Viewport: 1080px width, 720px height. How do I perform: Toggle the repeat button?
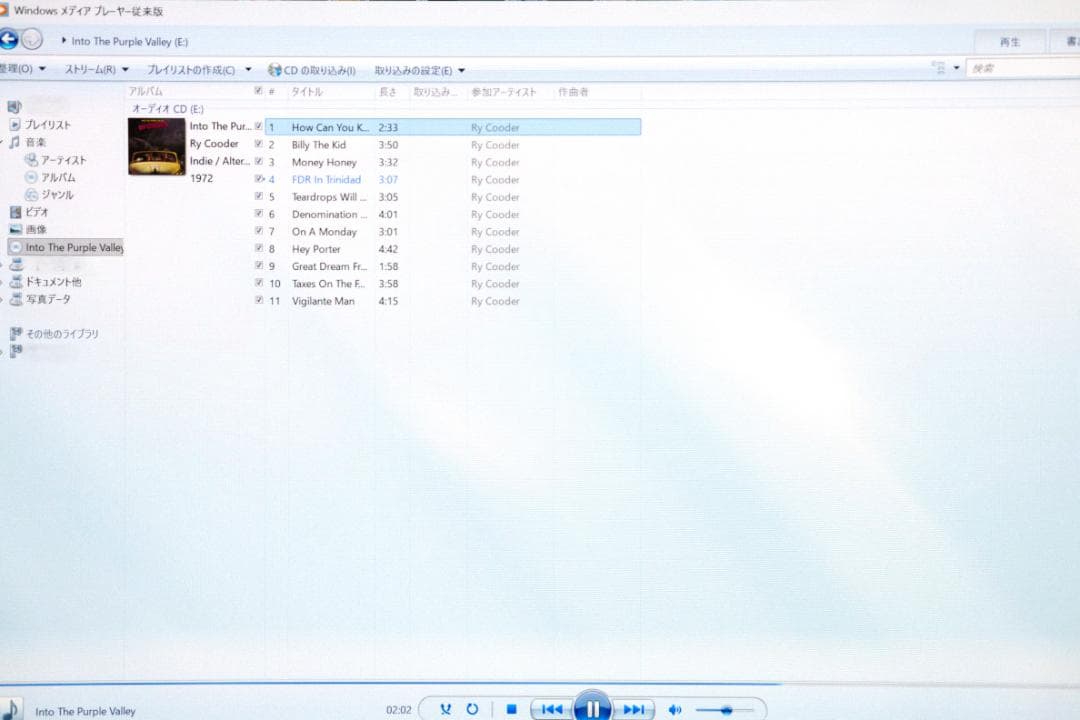click(x=472, y=710)
